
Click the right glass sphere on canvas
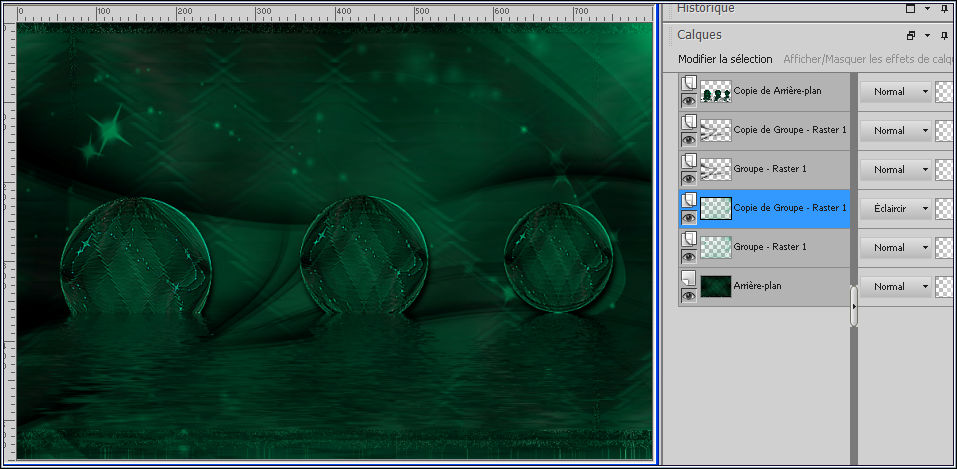tap(558, 258)
